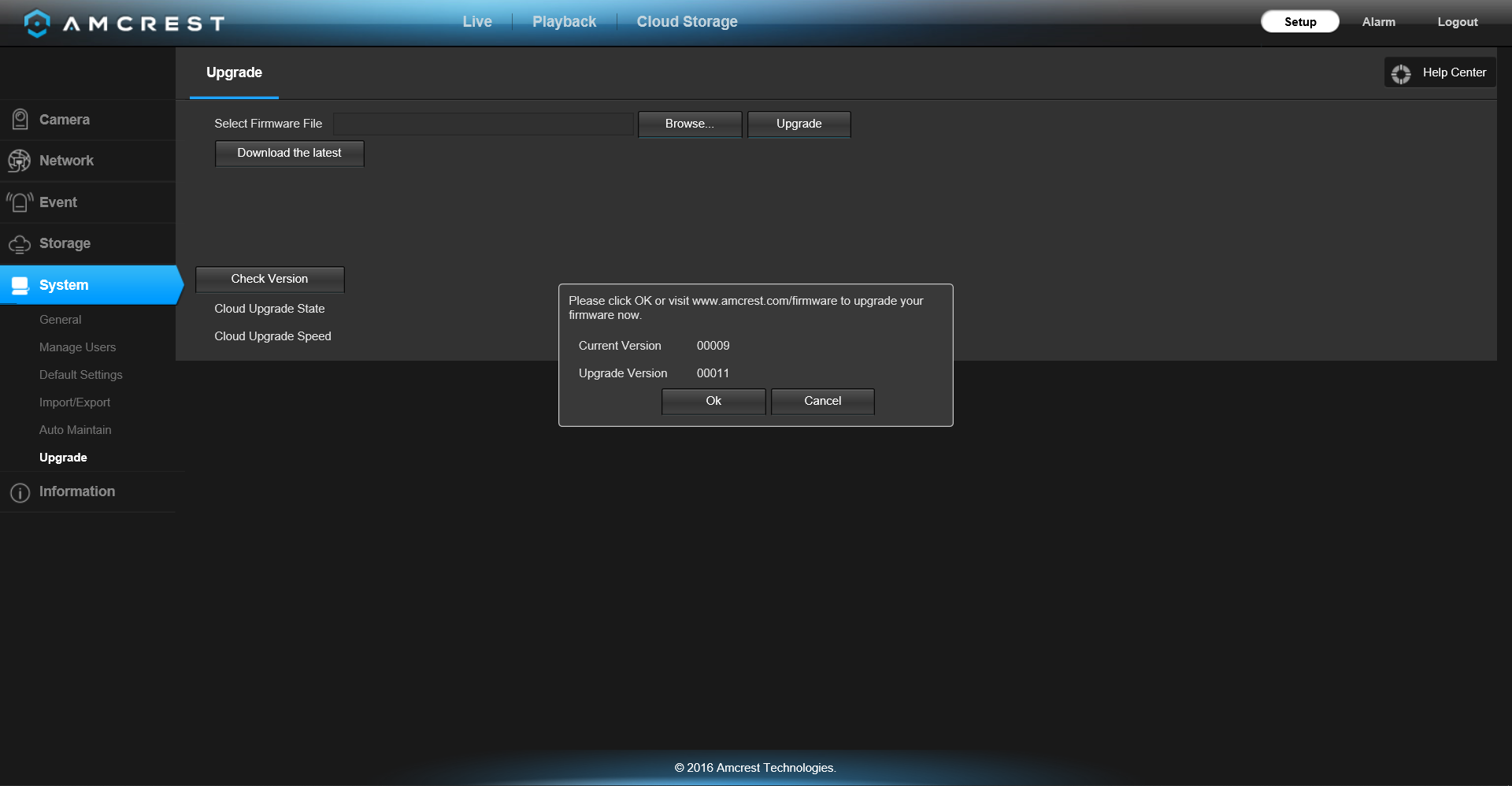Click the Help Center lifebuoy icon
This screenshot has width=1512, height=786.
pos(1401,73)
